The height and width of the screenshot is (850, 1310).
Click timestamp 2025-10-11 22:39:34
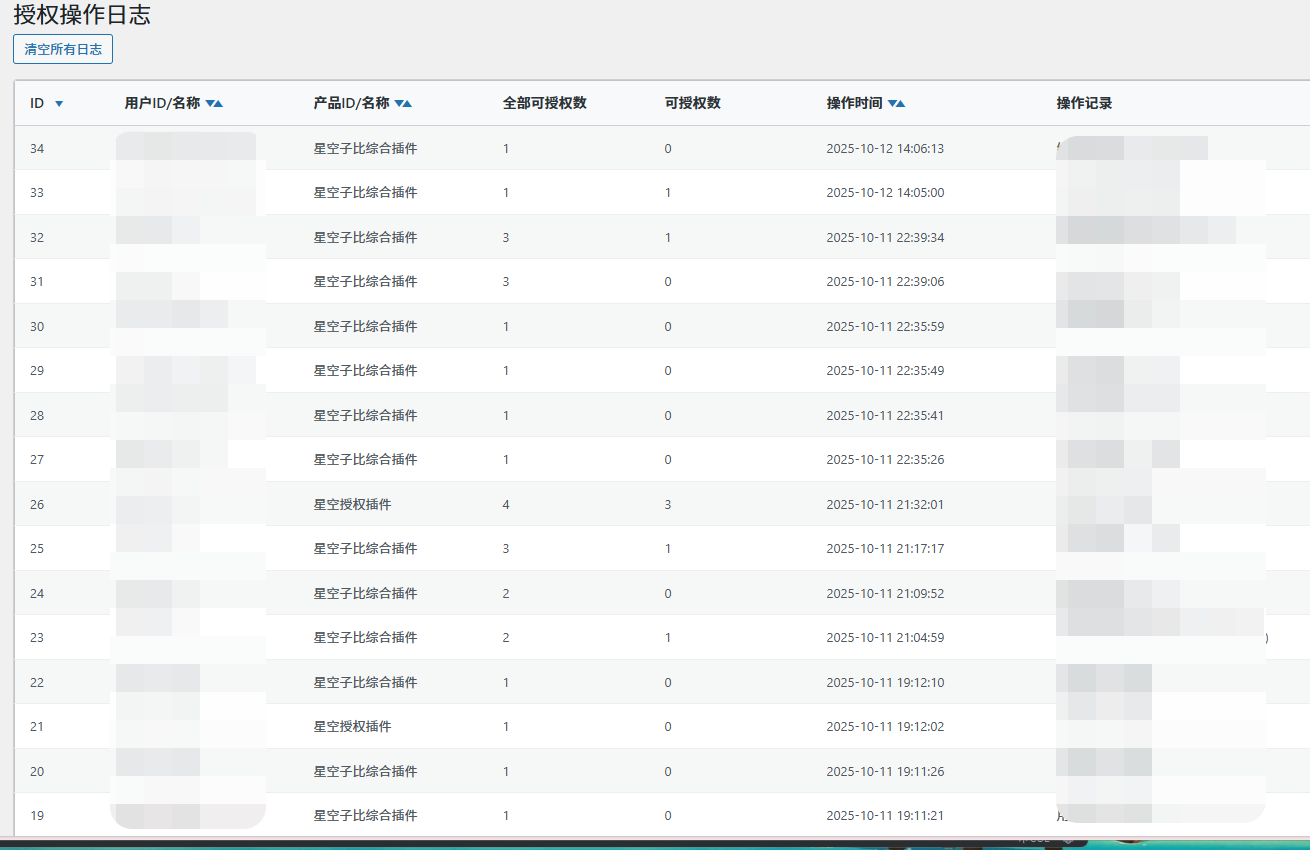tap(884, 237)
